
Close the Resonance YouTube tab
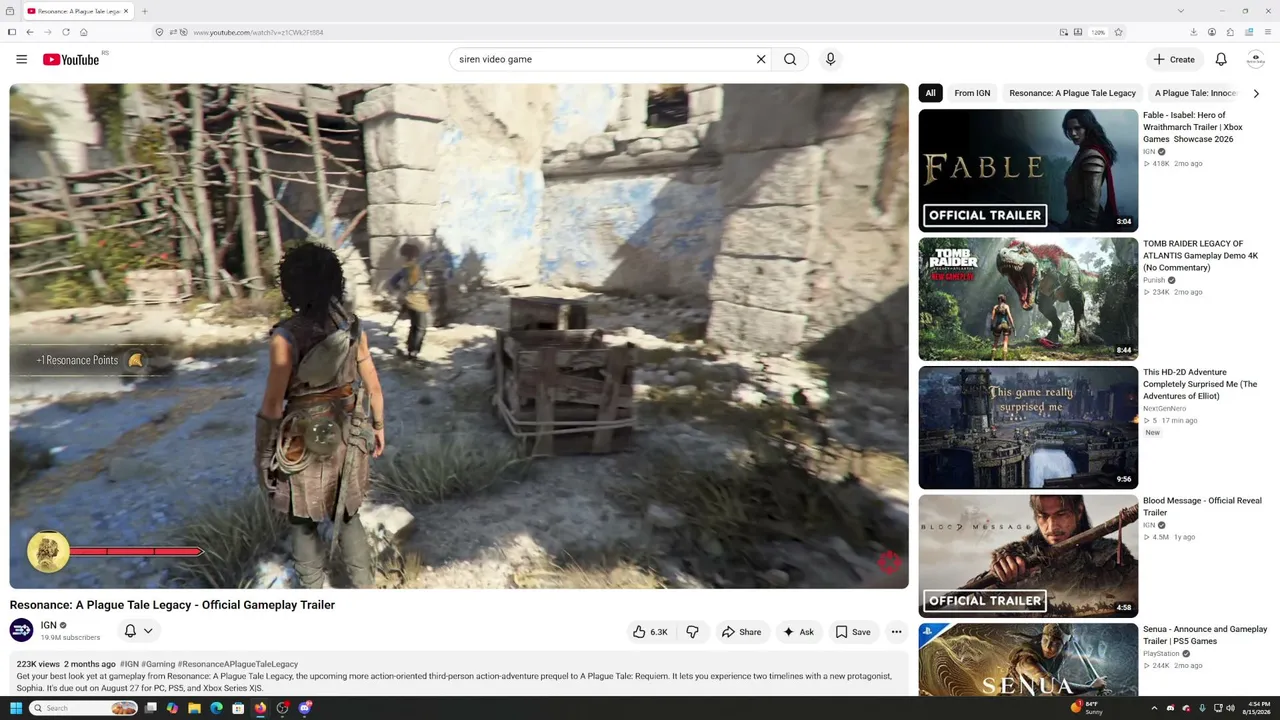pos(126,11)
